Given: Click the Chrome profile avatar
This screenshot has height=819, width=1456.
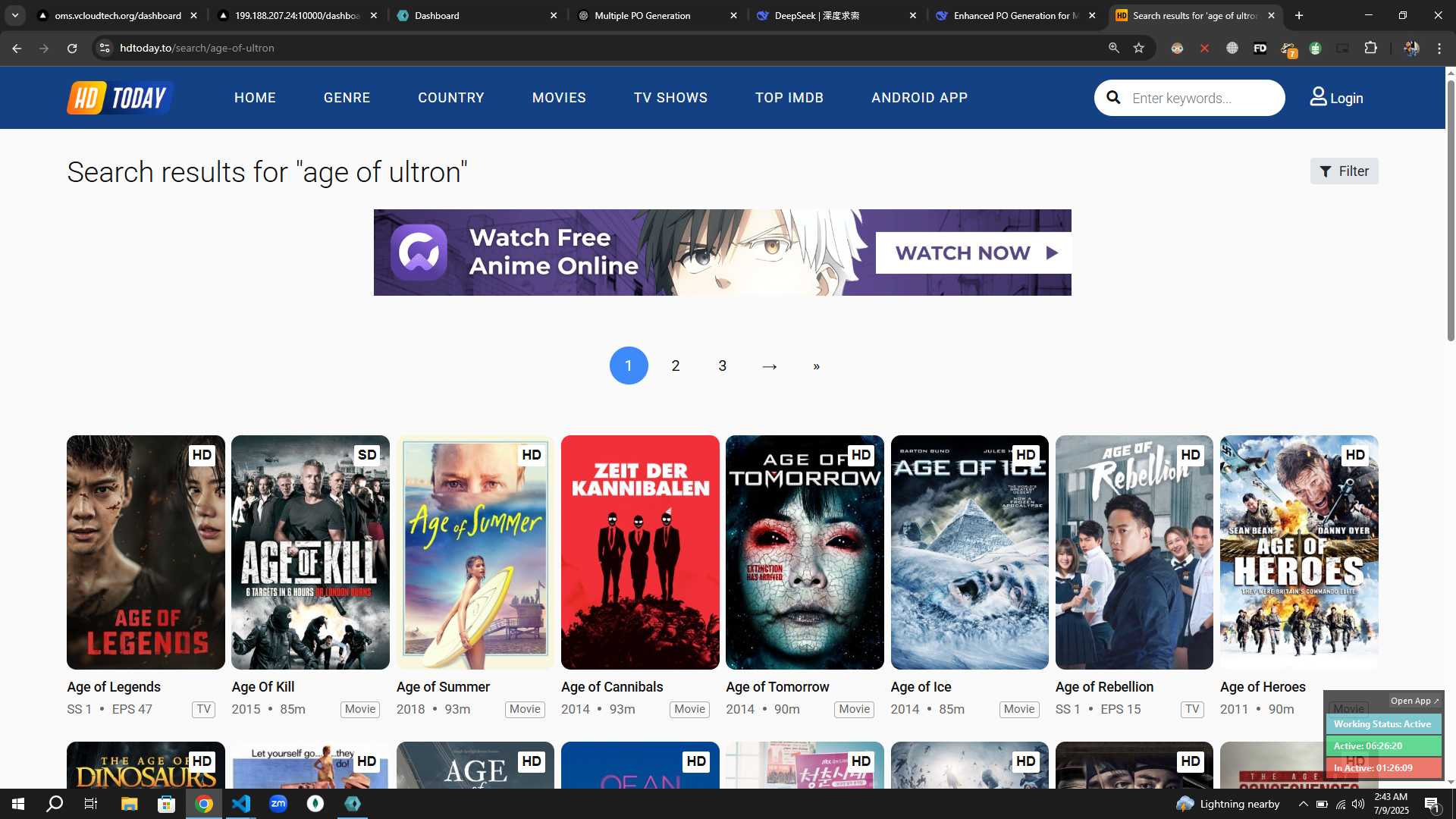Looking at the screenshot, I should click(x=1410, y=48).
